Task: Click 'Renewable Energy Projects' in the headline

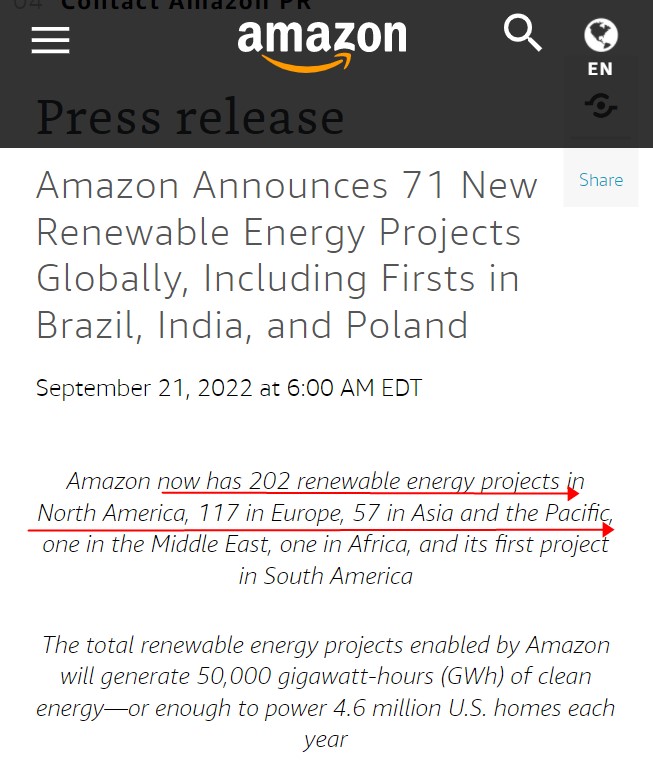Action: [x=278, y=233]
